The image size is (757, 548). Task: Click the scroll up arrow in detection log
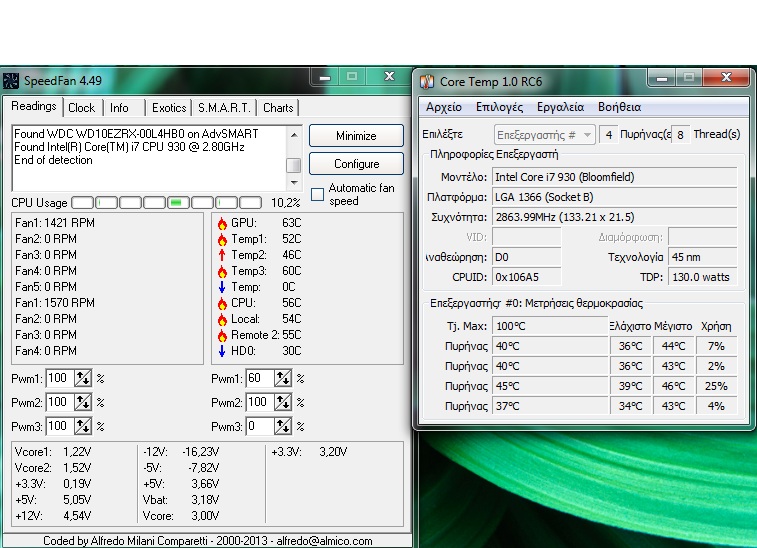point(294,135)
